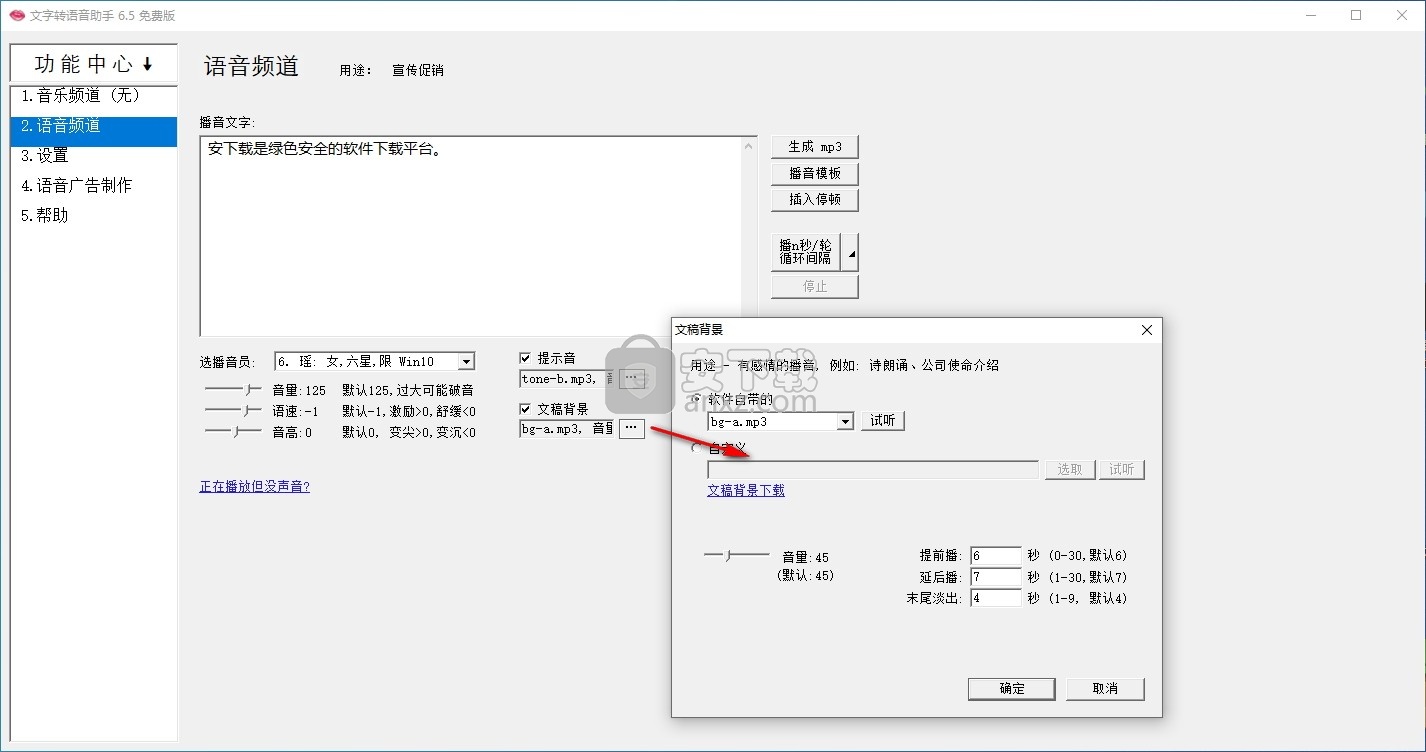
Task: Open browse button next to tone-b.mp3 field
Action: (x=632, y=378)
